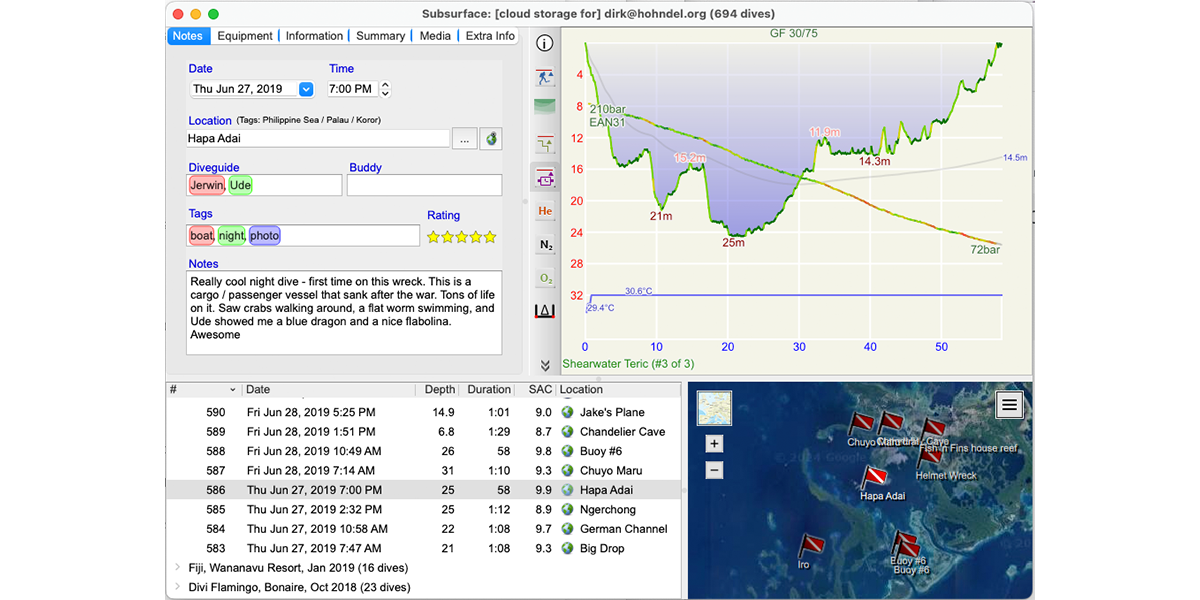This screenshot has width=1200, height=600.
Task: Open the map options hamburger menu
Action: click(1009, 404)
